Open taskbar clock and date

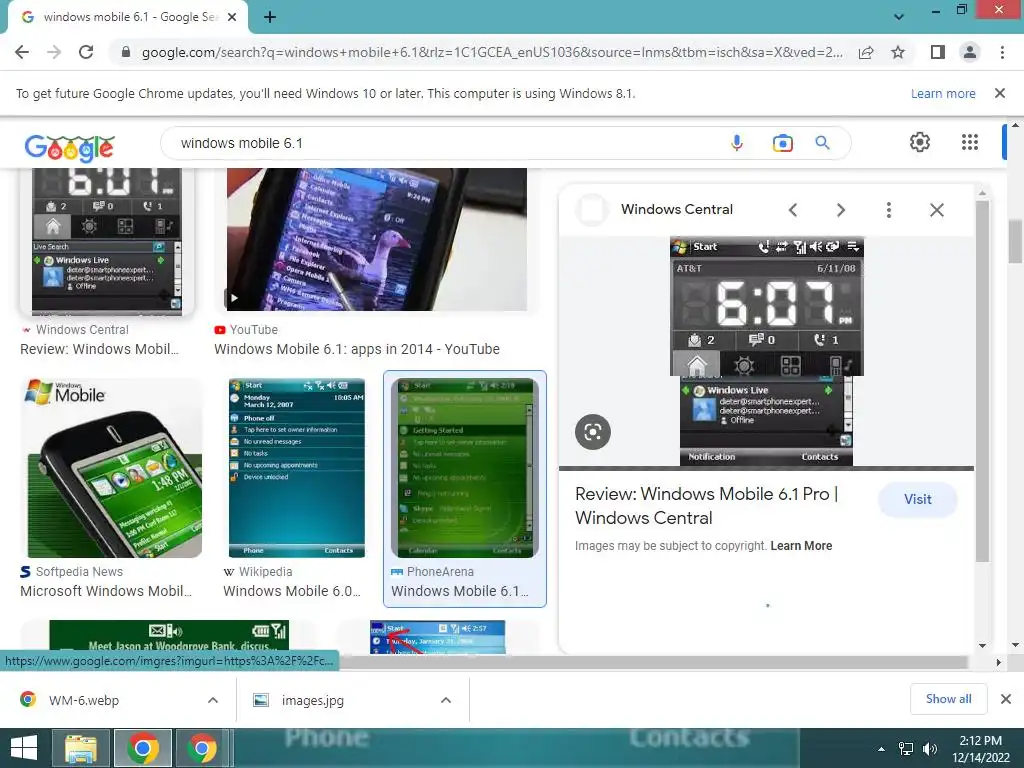pyautogui.click(x=981, y=749)
